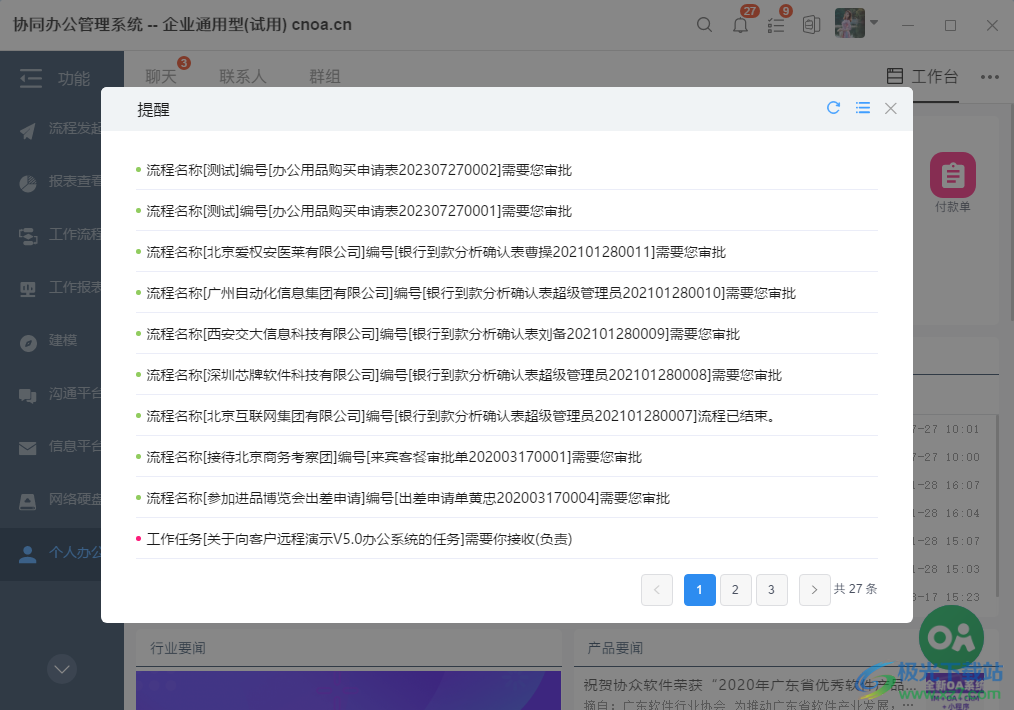Open 网络硬盘 drive icon in sidebar

point(28,502)
